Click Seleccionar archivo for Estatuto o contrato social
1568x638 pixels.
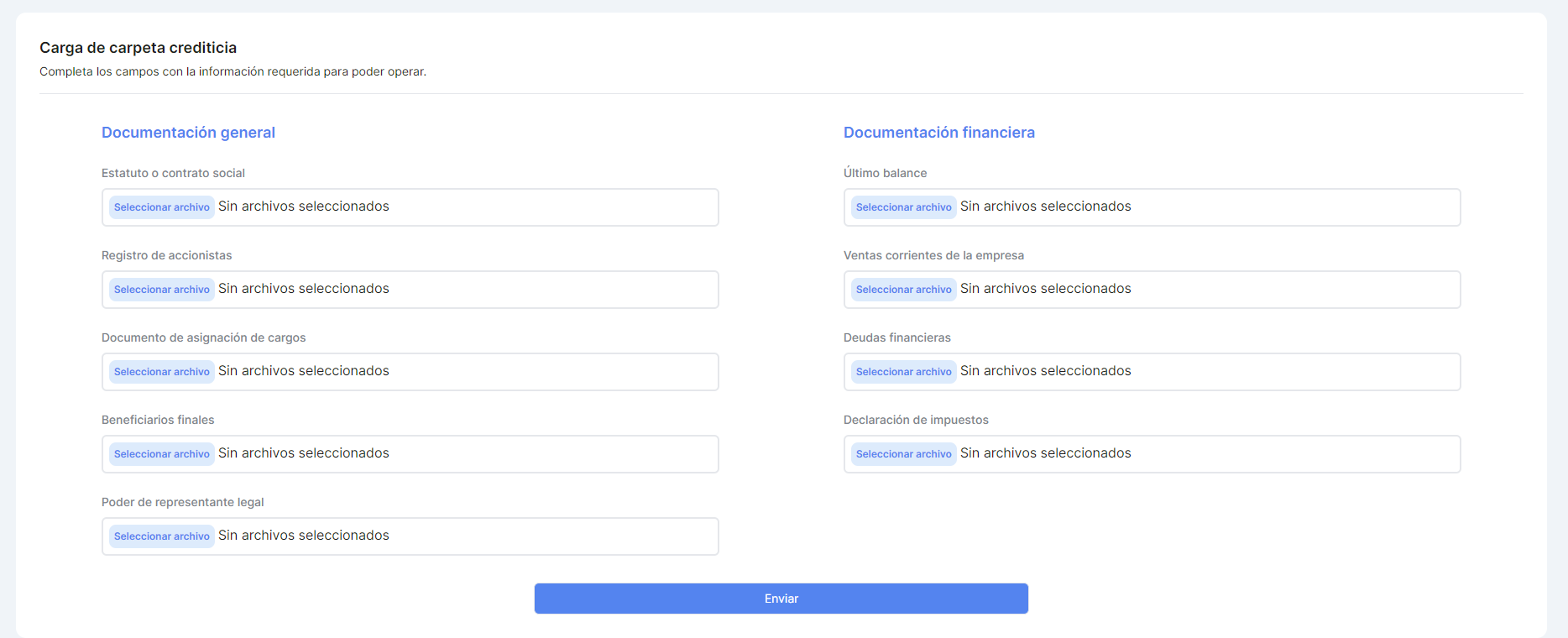(161, 207)
